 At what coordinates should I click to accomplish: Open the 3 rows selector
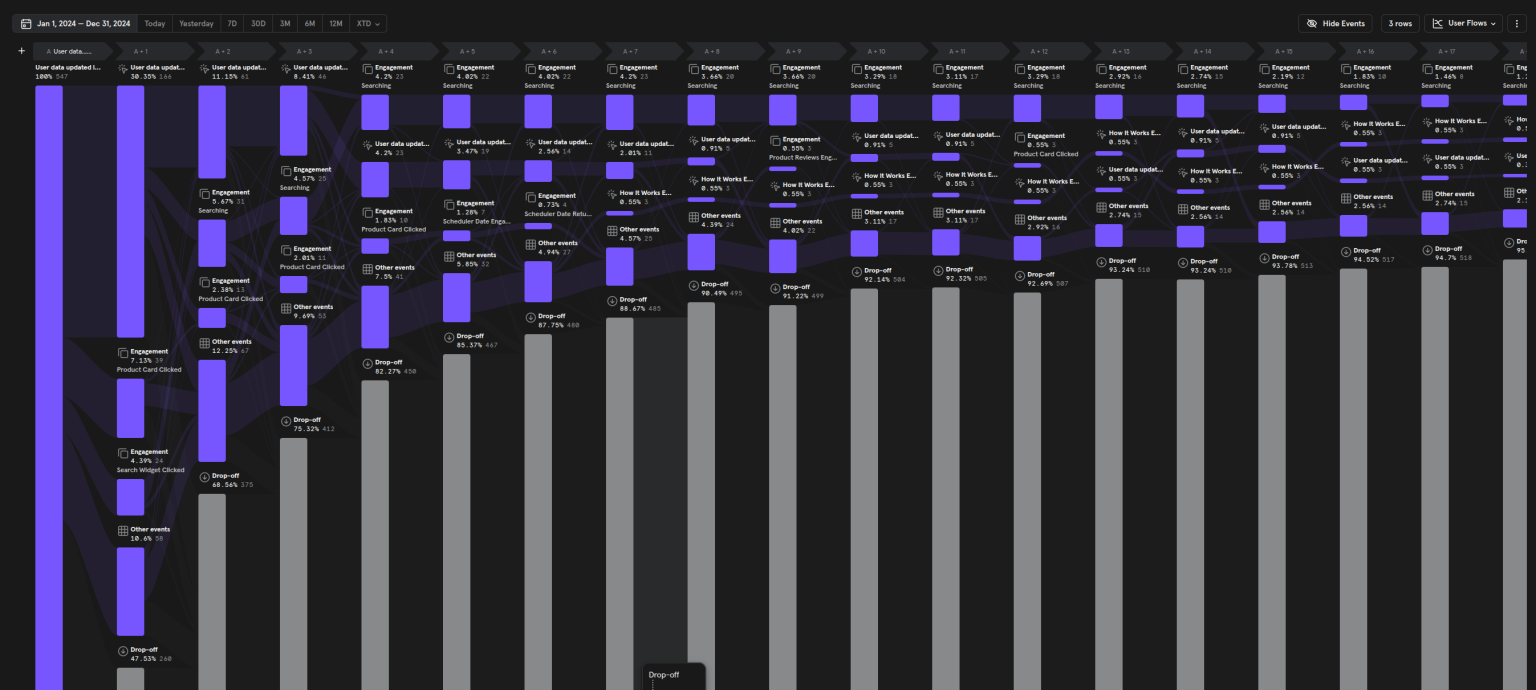point(1398,23)
